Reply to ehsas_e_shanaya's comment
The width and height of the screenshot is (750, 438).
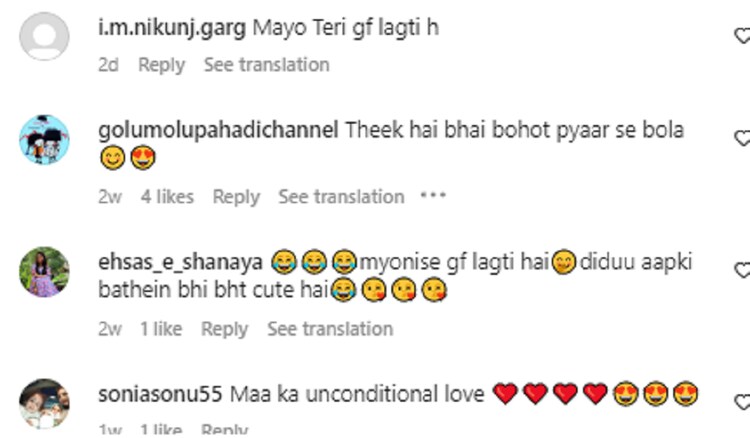[x=224, y=329]
